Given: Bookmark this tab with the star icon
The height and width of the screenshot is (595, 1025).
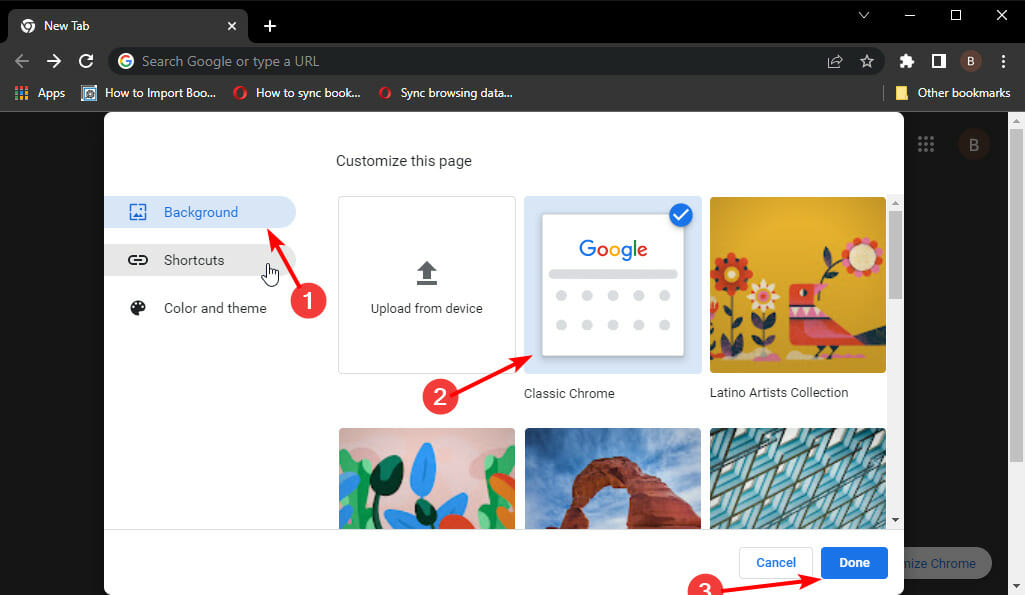Looking at the screenshot, I should 867,61.
